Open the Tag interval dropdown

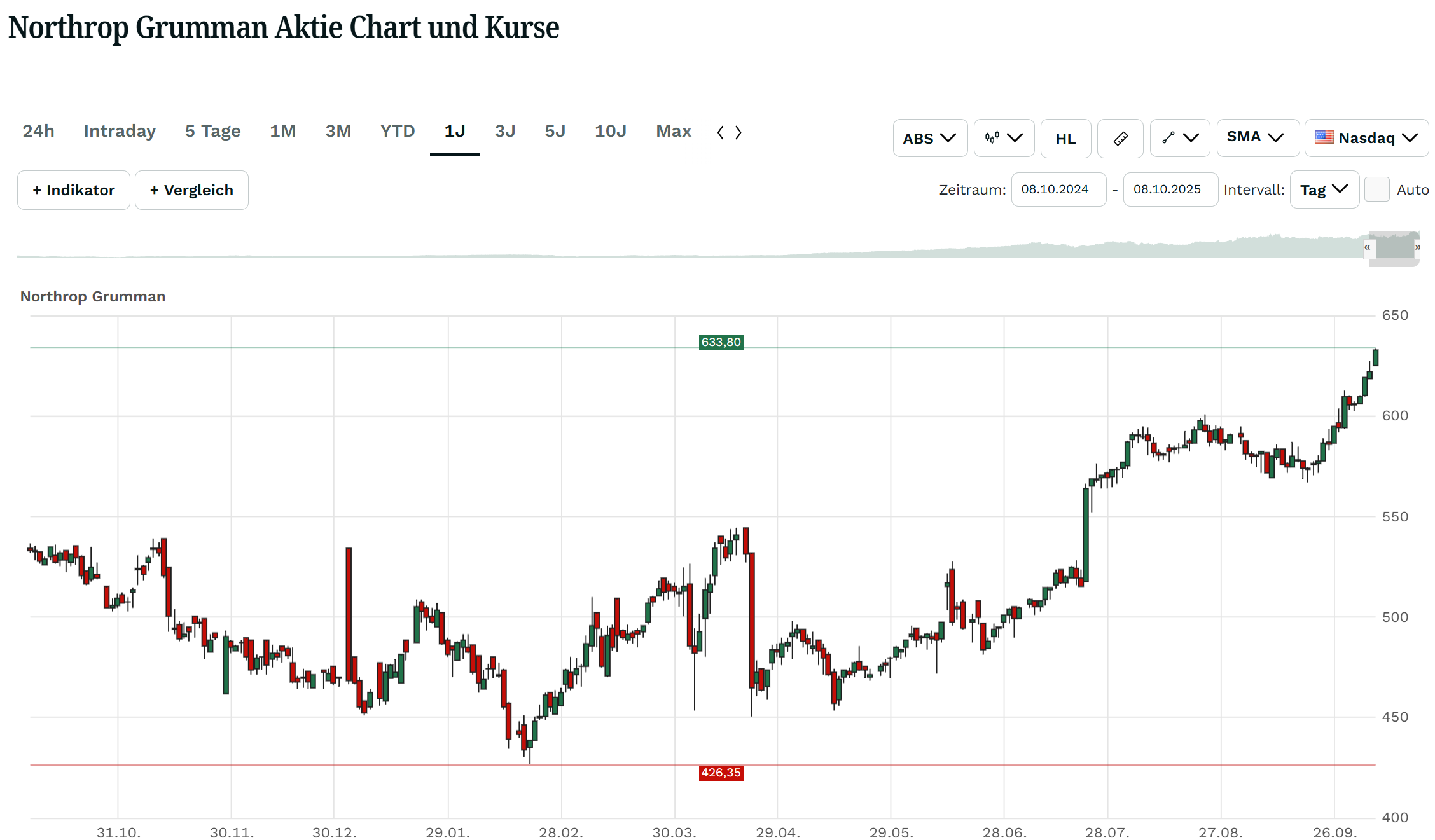[1324, 189]
